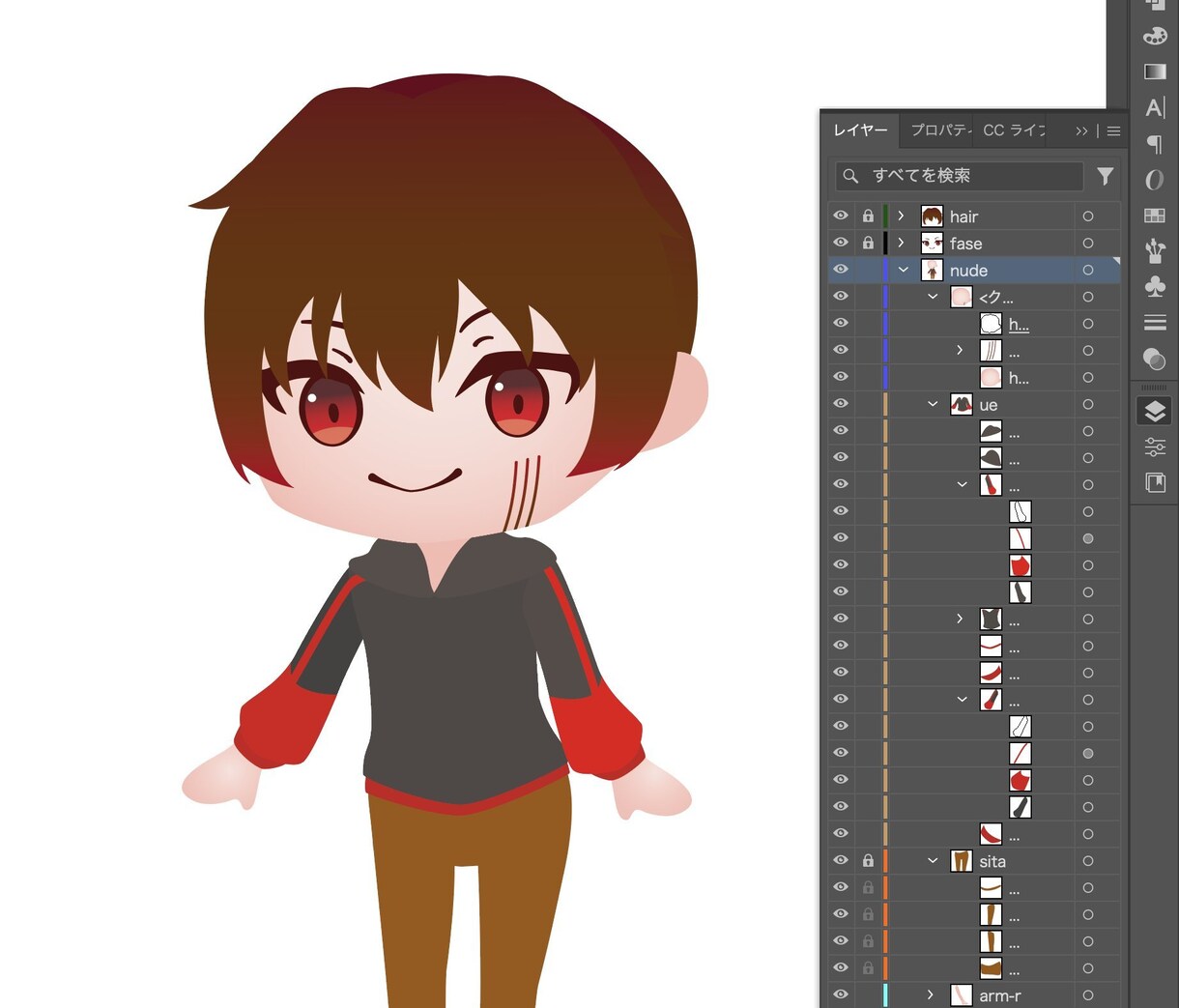This screenshot has height=1008, width=1179.
Task: Open the Stroke panel icon
Action: [1155, 322]
